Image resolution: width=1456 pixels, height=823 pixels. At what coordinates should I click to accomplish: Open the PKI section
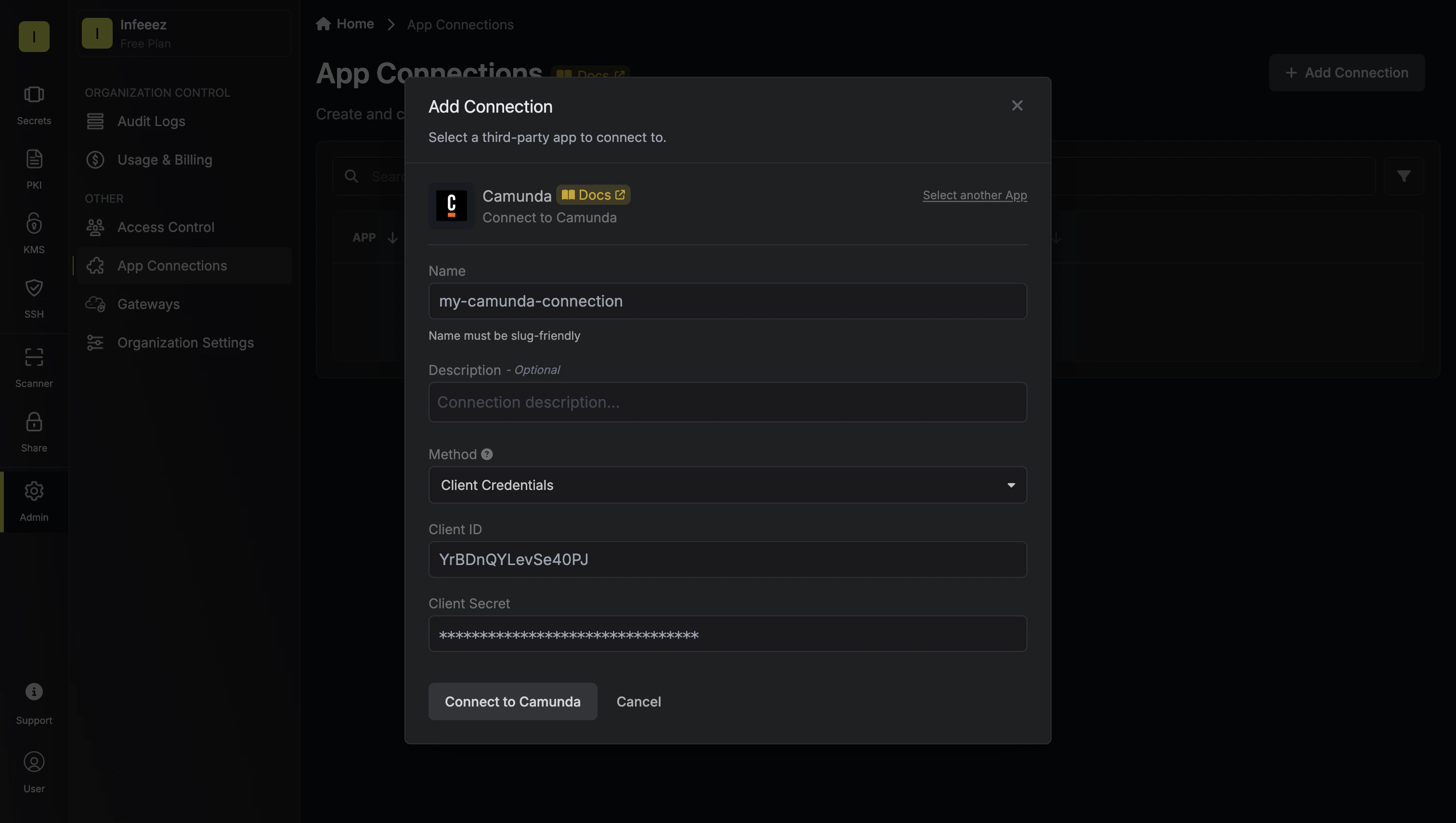[34, 169]
